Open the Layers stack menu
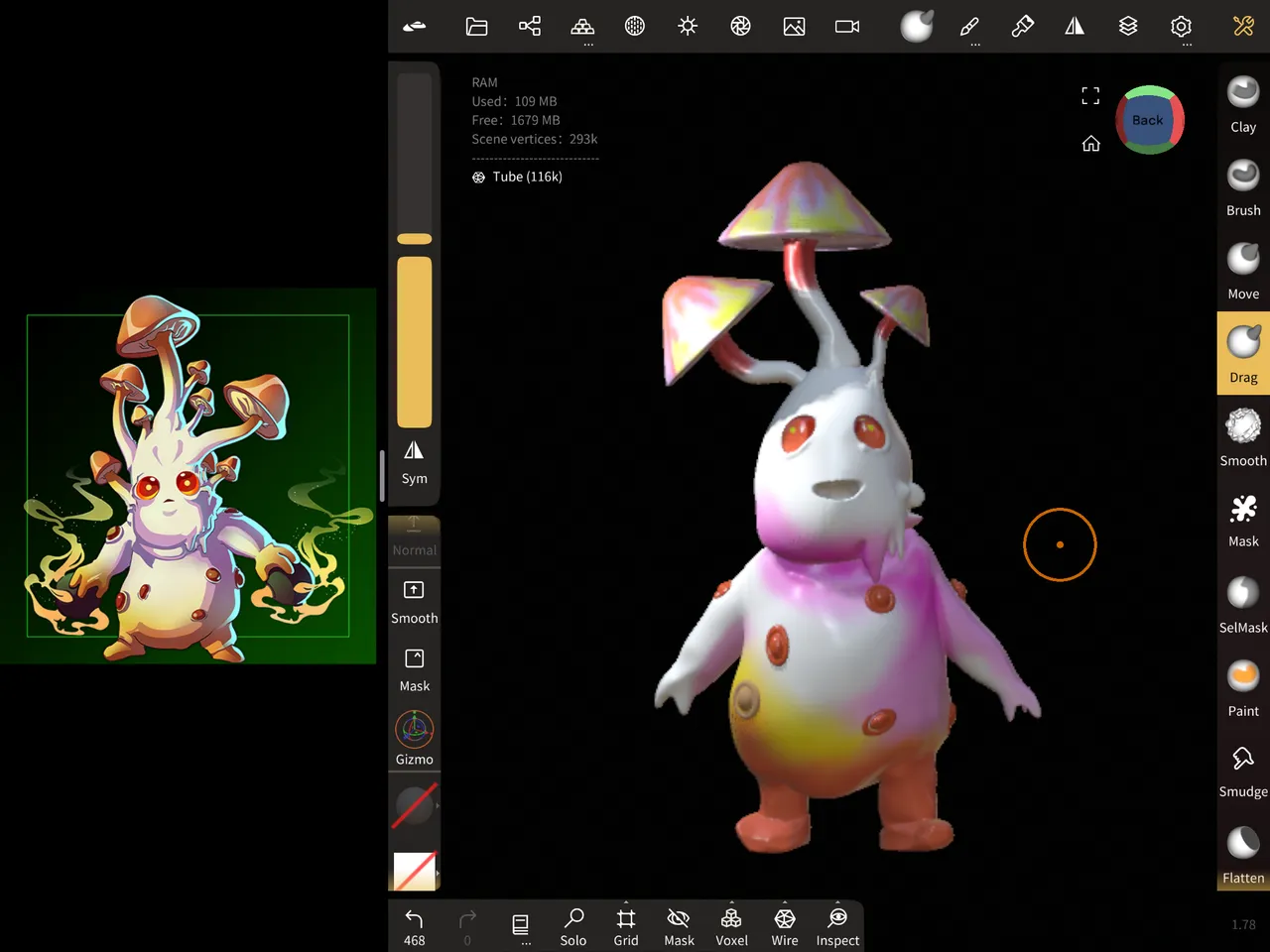Screen dimensions: 1270x952 click(x=1128, y=27)
